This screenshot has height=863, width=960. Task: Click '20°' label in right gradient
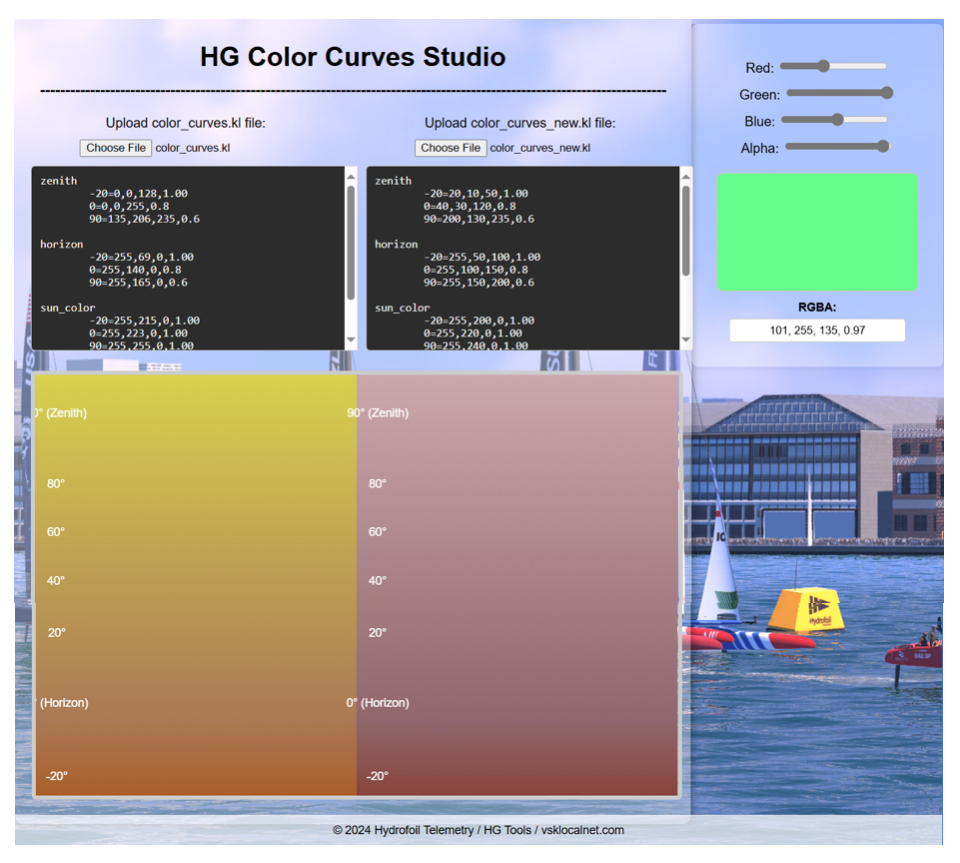(x=377, y=633)
